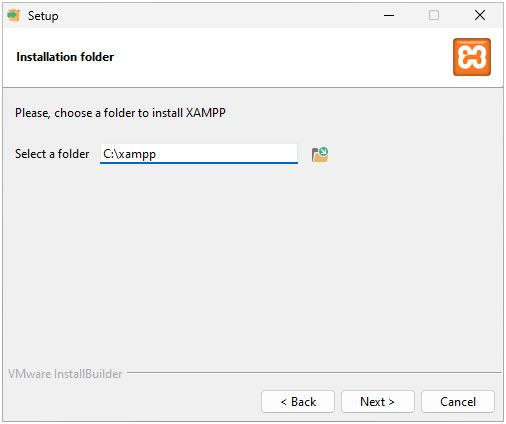This screenshot has height=424, width=506.
Task: Place cursor after 'xampp' in path field
Action: pyautogui.click(x=156, y=154)
